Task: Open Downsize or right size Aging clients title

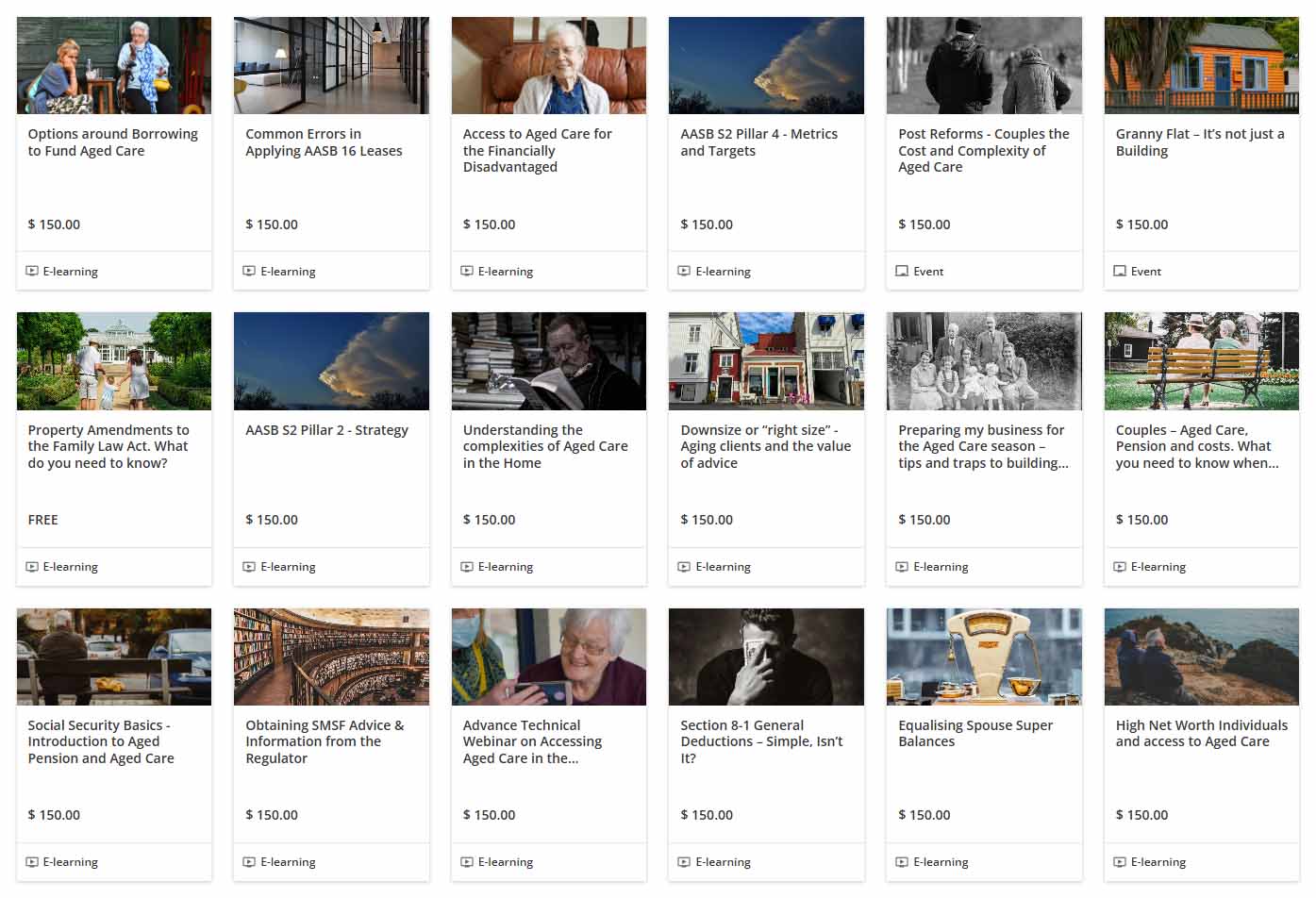Action: 766,446
